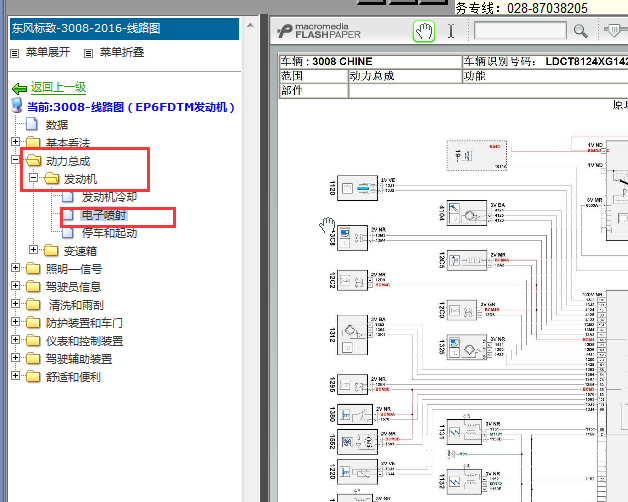Screen dimensions: 628x502
Task: Click the 当前:3008-线路图 (EP6FDTM发动机) heading
Action: [x=131, y=107]
